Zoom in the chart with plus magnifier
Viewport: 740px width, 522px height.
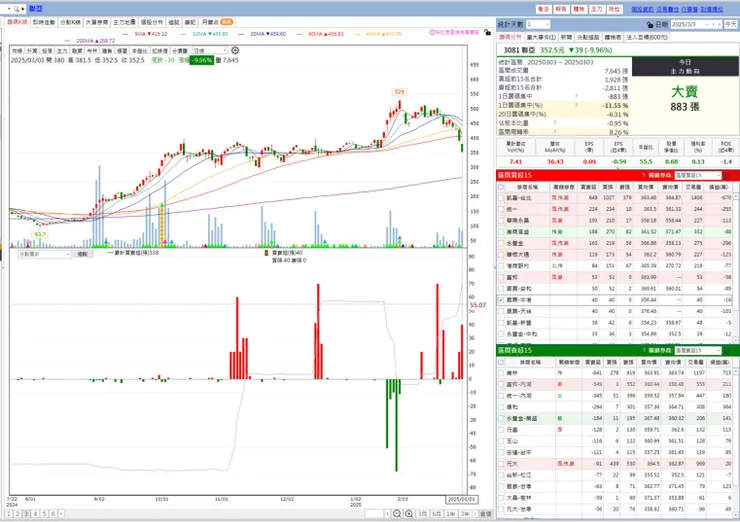coord(409,514)
